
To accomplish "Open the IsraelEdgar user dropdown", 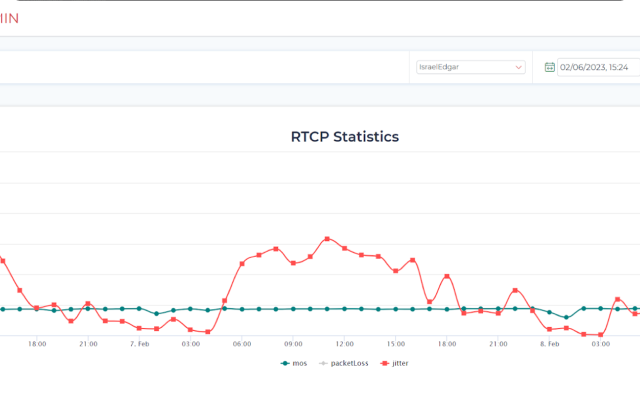I will click(x=471, y=67).
